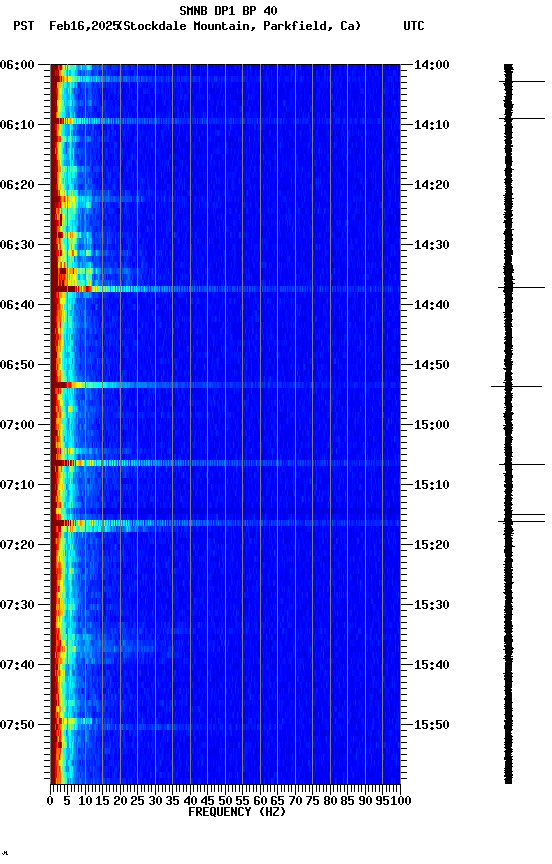552x864 pixels.
Task: Click "Stockdale Mountain, Parkfield, Ca" location text
Action: click(241, 26)
